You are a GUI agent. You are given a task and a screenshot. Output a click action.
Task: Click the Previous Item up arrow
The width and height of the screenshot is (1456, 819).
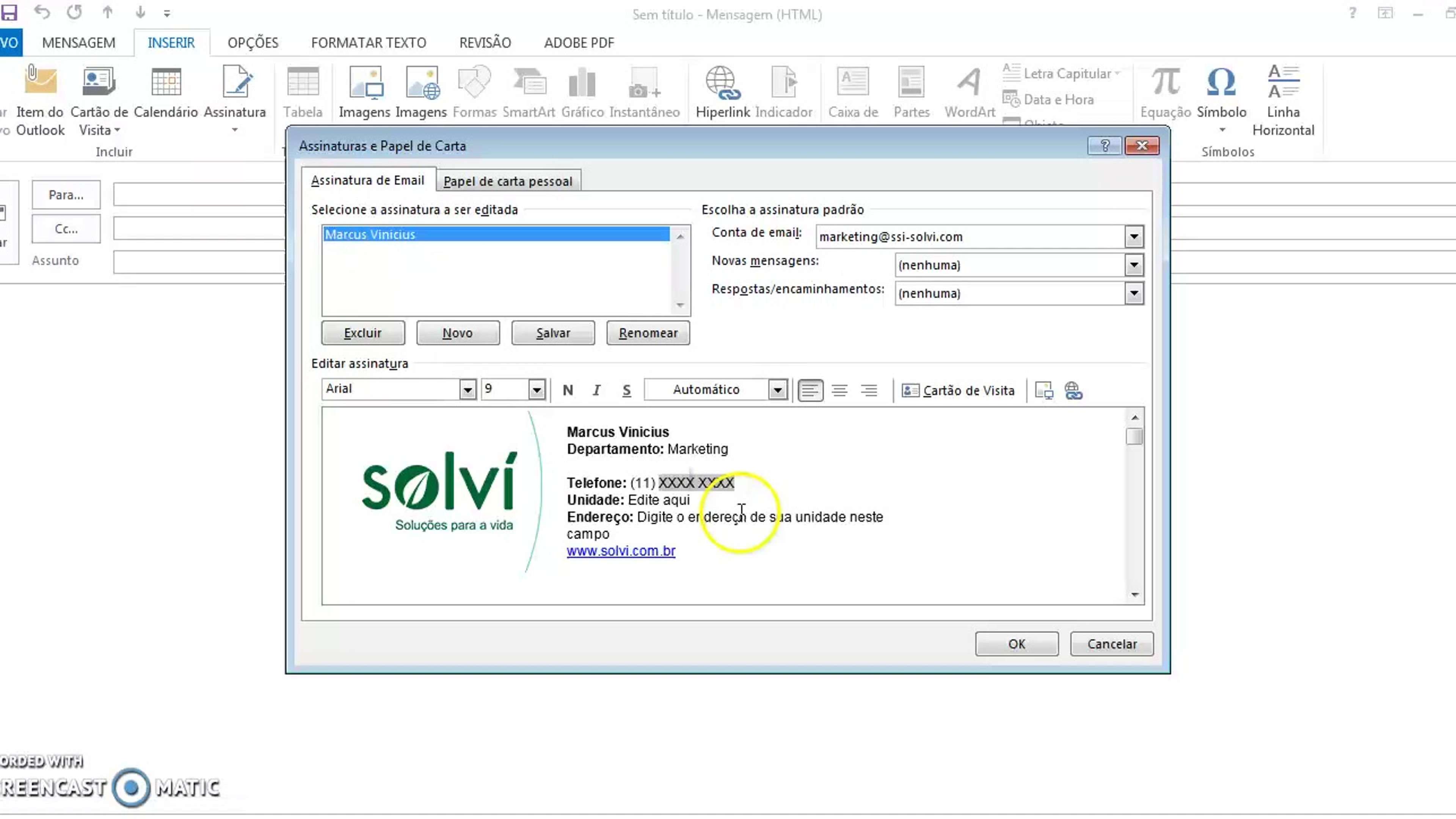pyautogui.click(x=107, y=13)
